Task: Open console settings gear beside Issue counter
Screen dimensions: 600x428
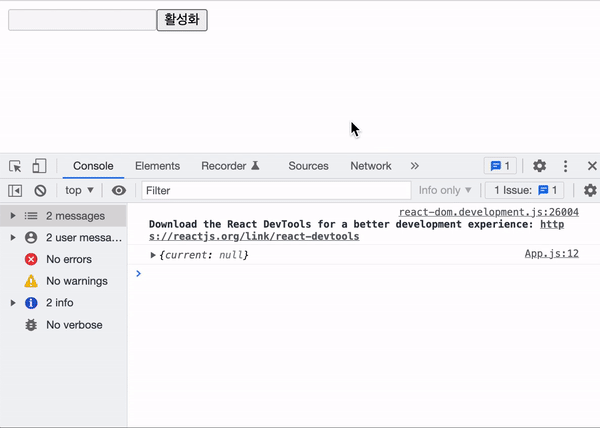Action: pos(590,190)
